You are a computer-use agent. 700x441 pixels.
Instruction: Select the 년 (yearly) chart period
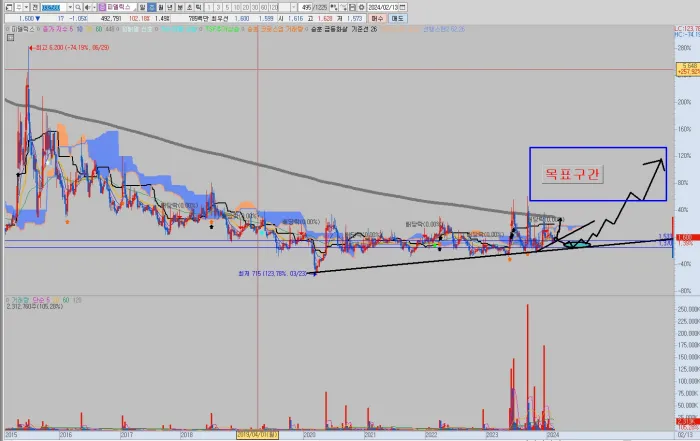170,7
